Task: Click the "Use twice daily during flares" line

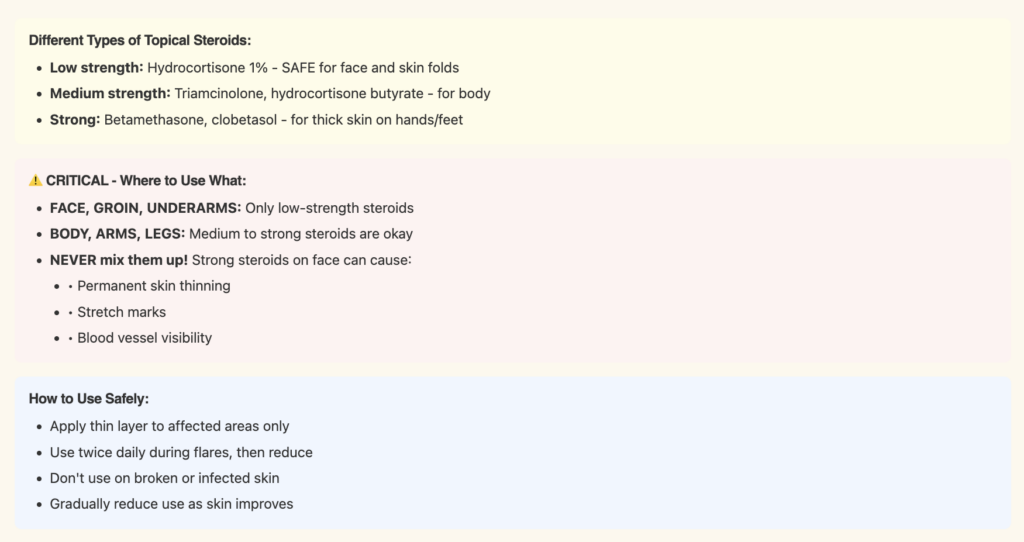Action: click(181, 452)
